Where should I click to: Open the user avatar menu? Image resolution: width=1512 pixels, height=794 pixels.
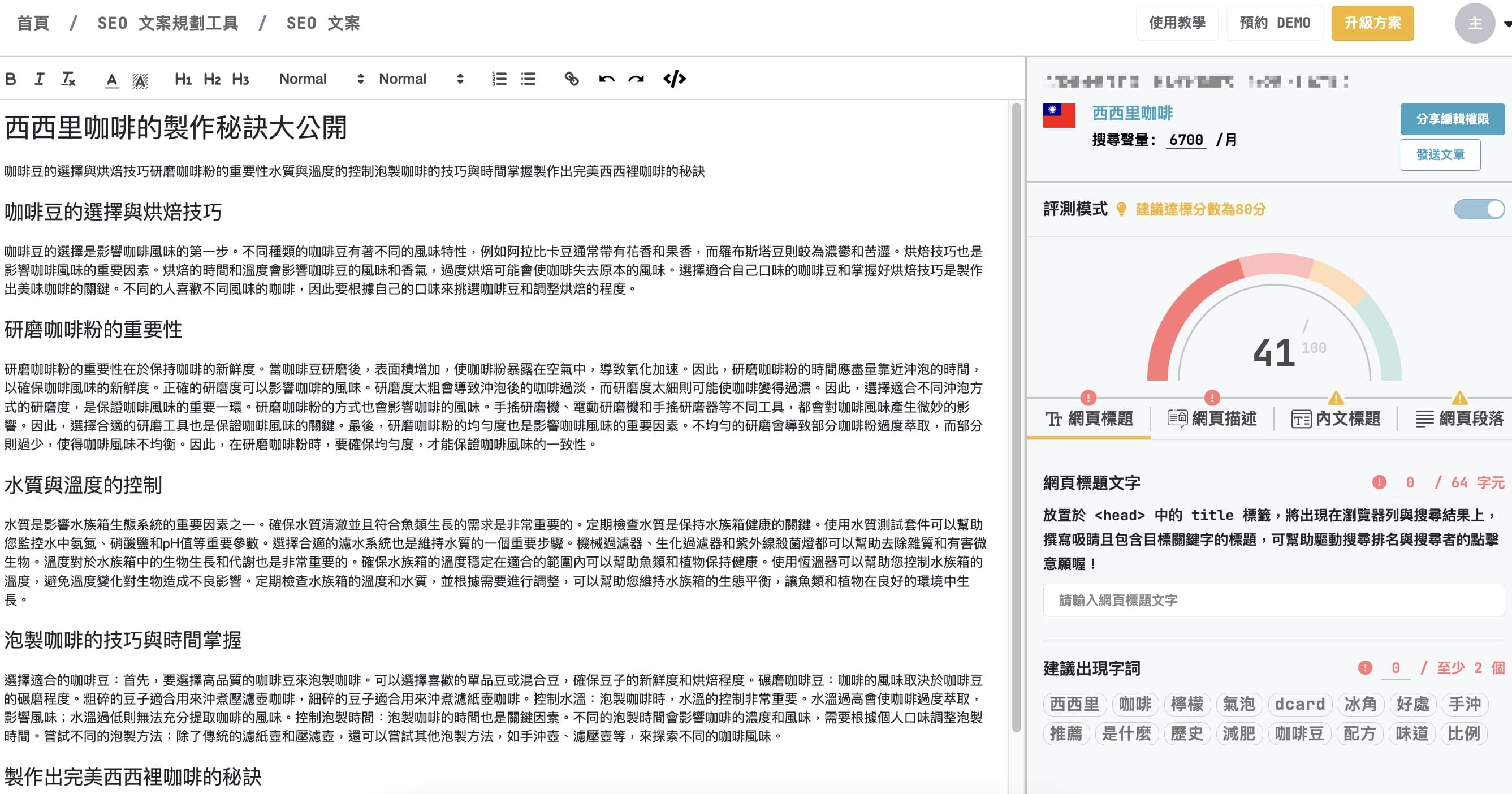coord(1475,24)
